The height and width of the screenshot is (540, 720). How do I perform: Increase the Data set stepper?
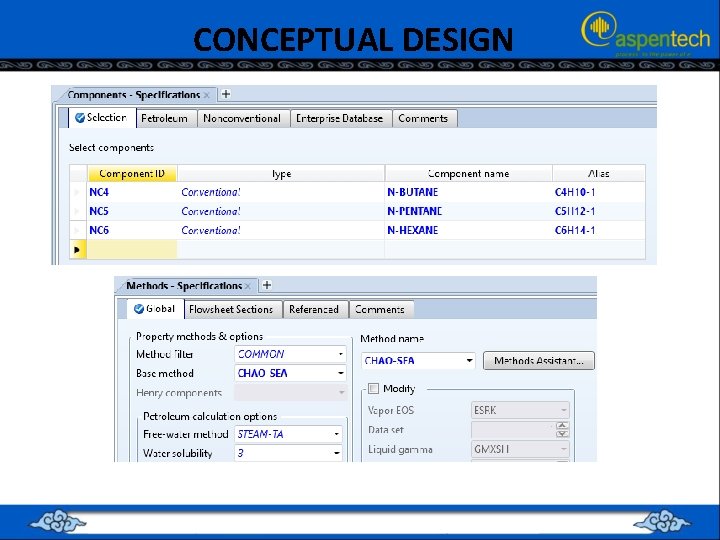click(562, 426)
